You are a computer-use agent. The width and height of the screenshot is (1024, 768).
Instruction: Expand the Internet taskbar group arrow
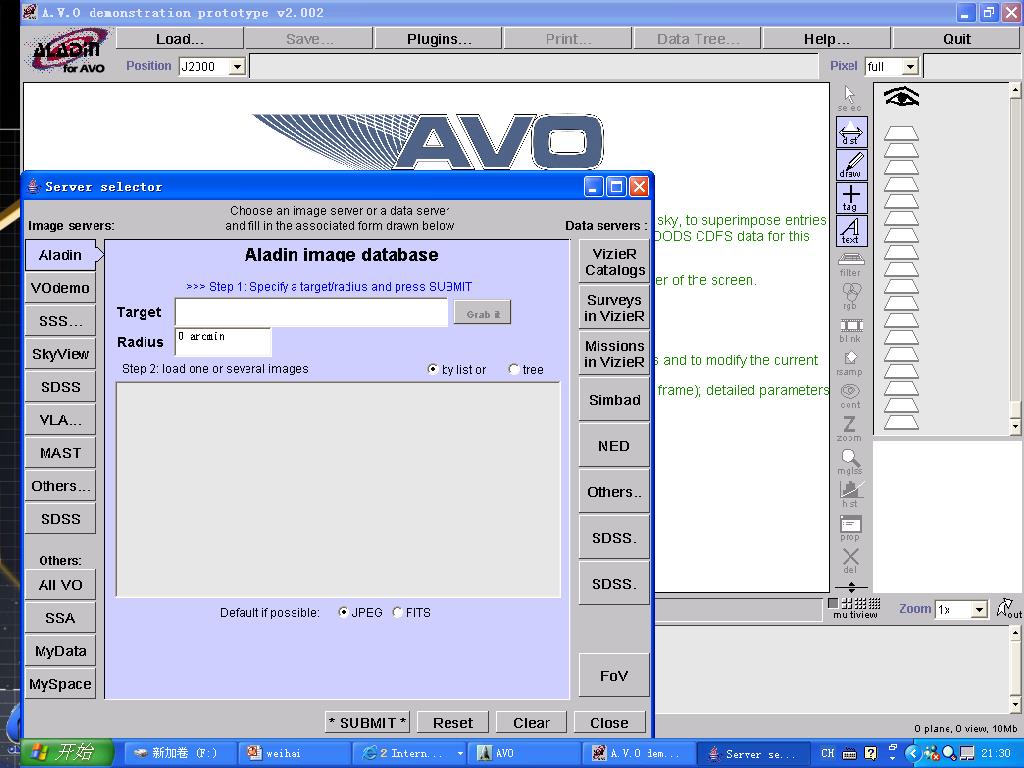(x=460, y=754)
